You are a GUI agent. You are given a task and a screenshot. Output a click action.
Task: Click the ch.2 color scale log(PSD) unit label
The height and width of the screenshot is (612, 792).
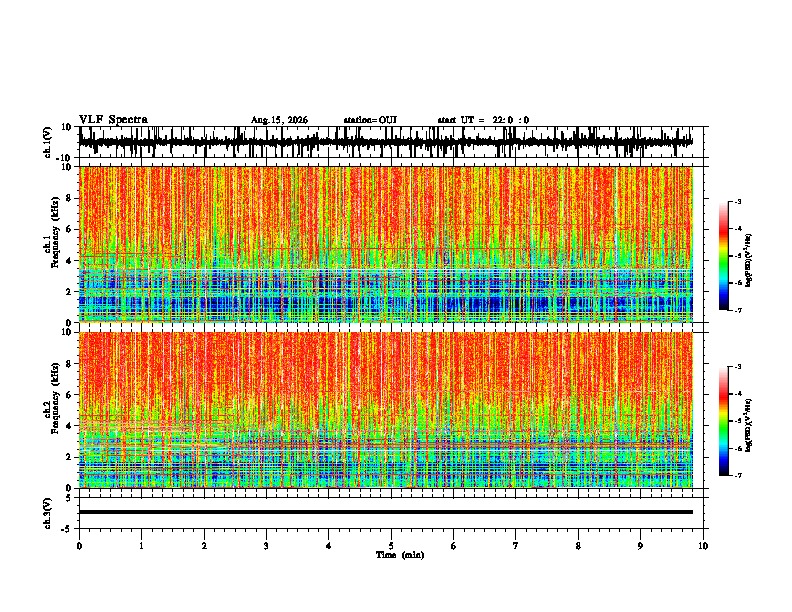tap(749, 425)
